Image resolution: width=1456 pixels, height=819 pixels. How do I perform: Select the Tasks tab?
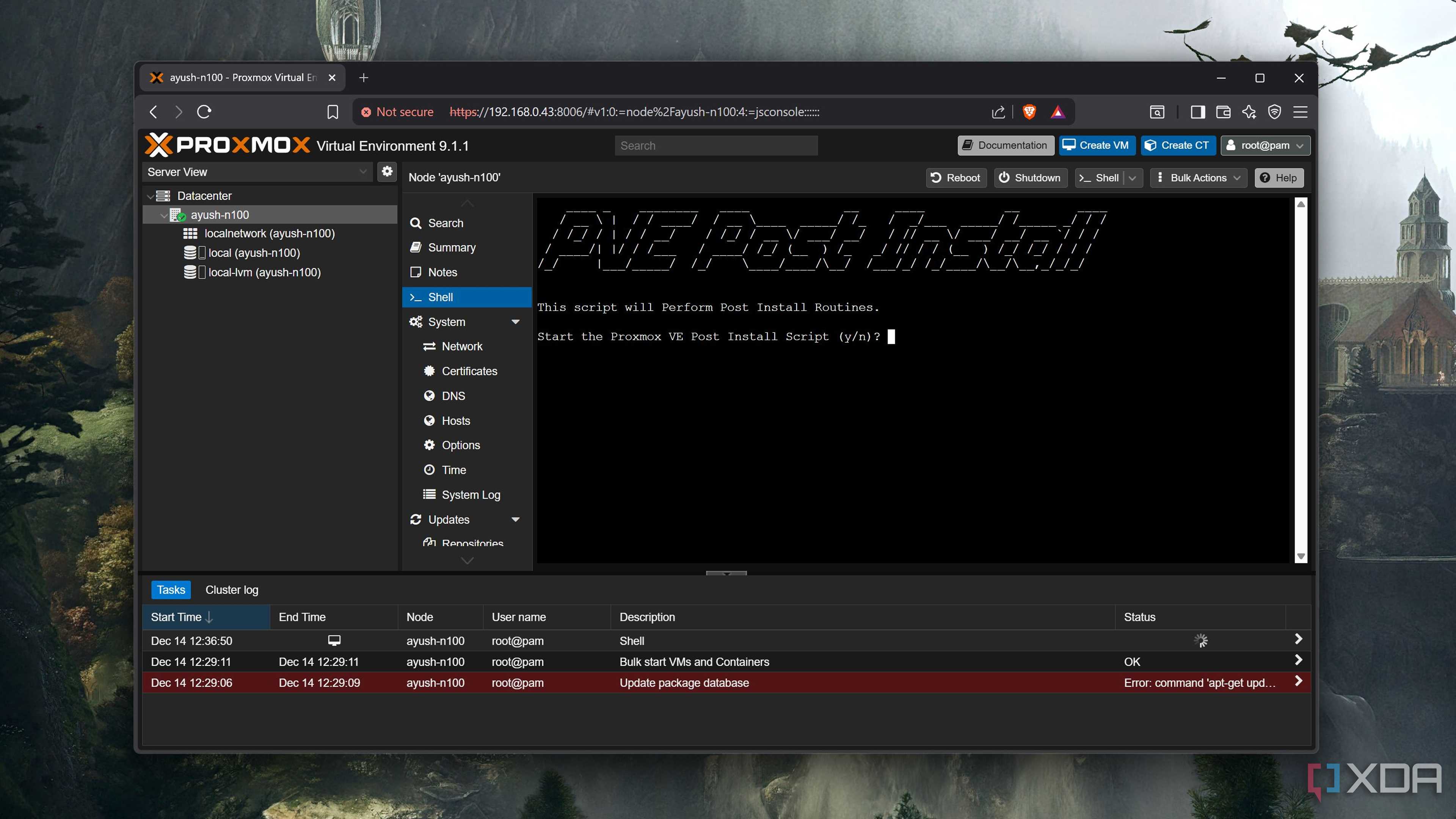[171, 590]
